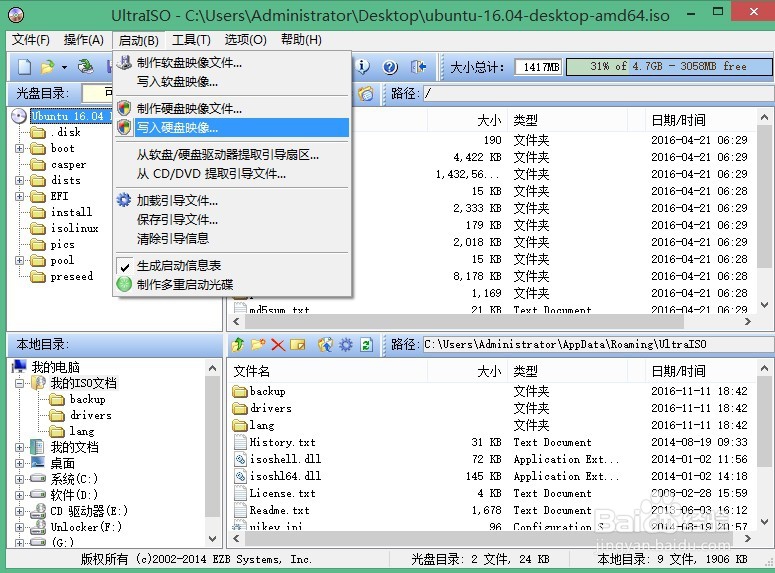Click the upper file list vertical scrollbar down arrow
The width and height of the screenshot is (775, 573).
pyautogui.click(x=764, y=306)
